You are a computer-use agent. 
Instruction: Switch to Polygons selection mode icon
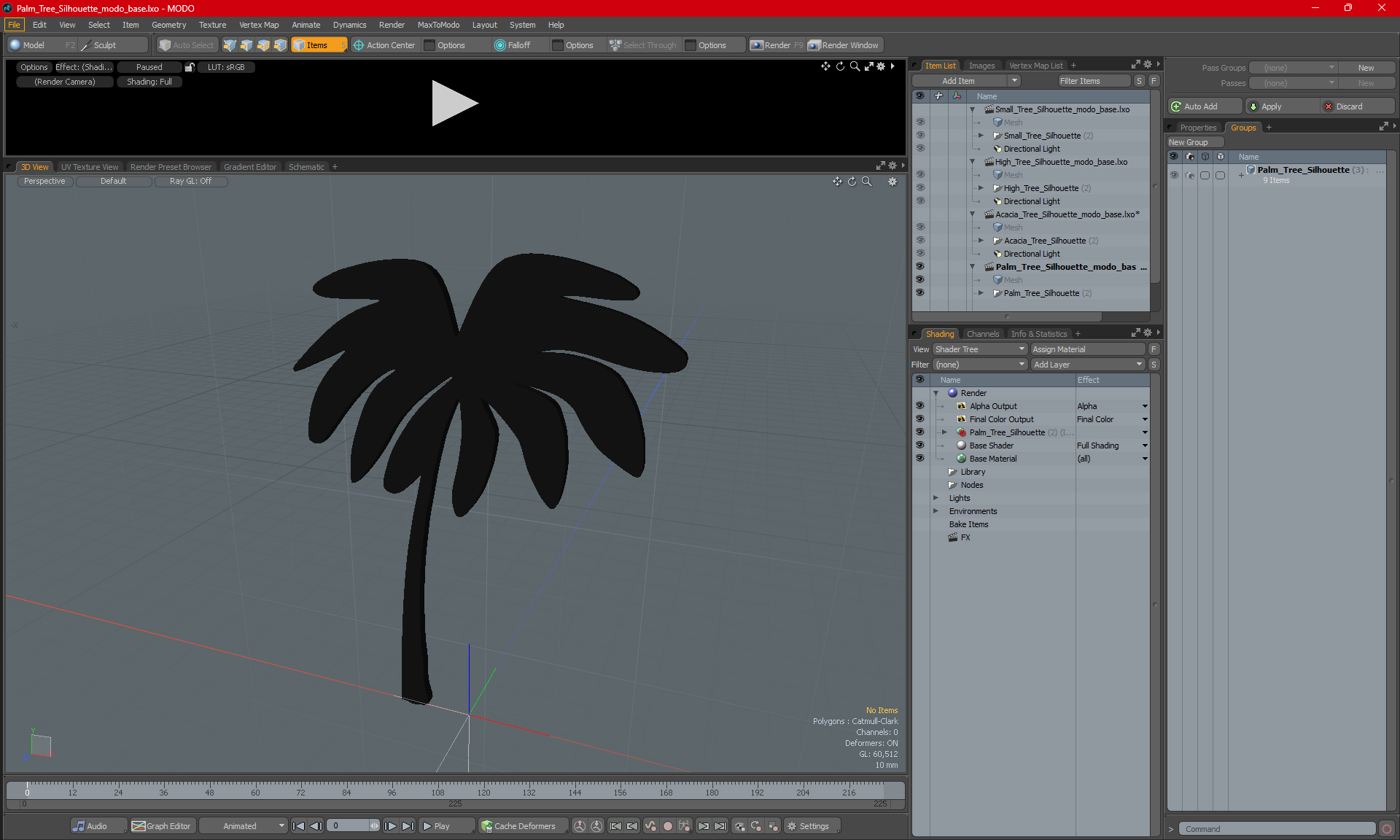[x=263, y=45]
